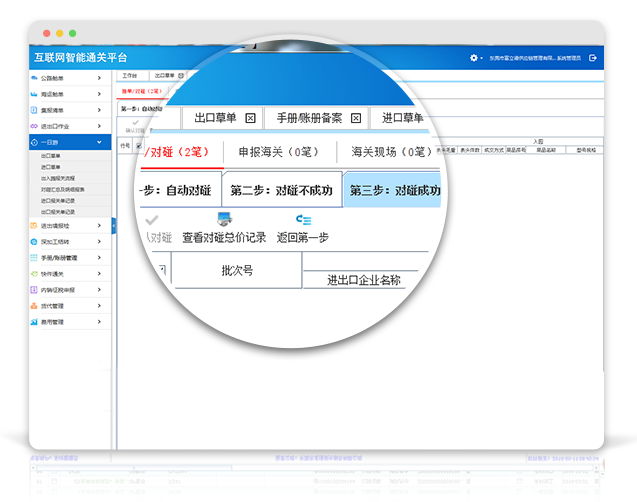The width and height of the screenshot is (637, 502).
Task: Click the 进出境报检 sidebar icon
Action: [x=34, y=226]
